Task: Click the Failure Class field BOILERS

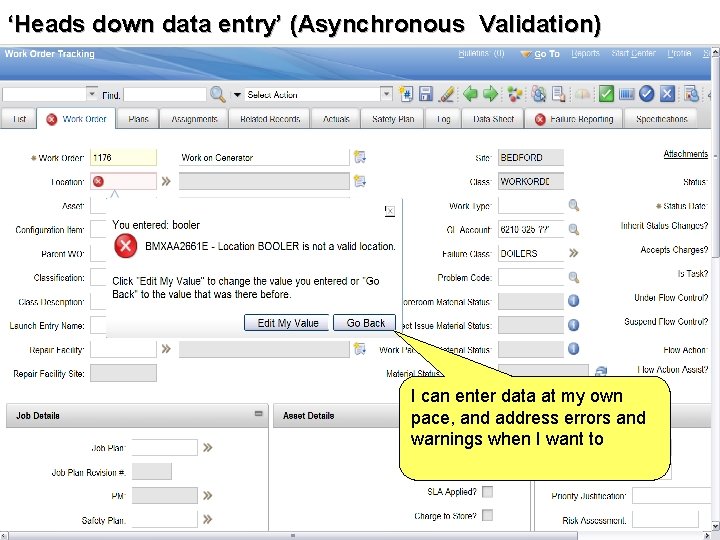Action: pos(531,253)
